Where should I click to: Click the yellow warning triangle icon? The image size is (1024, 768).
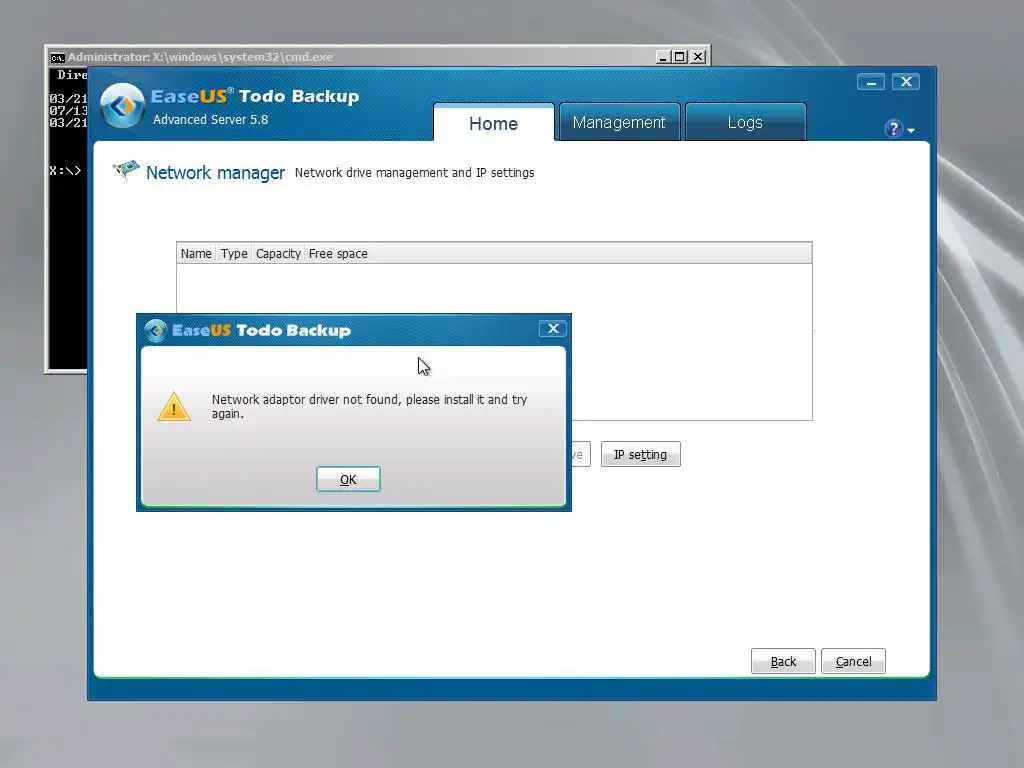tap(174, 407)
